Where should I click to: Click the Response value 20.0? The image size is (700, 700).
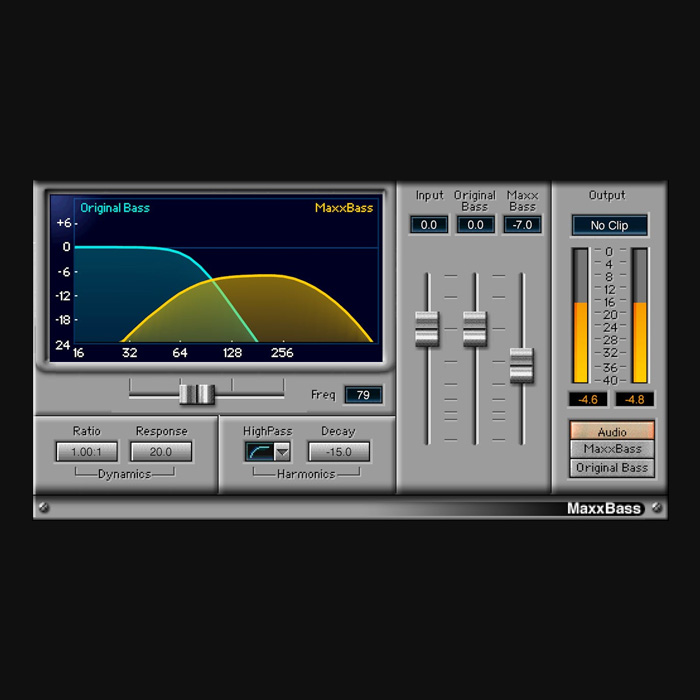coord(161,452)
